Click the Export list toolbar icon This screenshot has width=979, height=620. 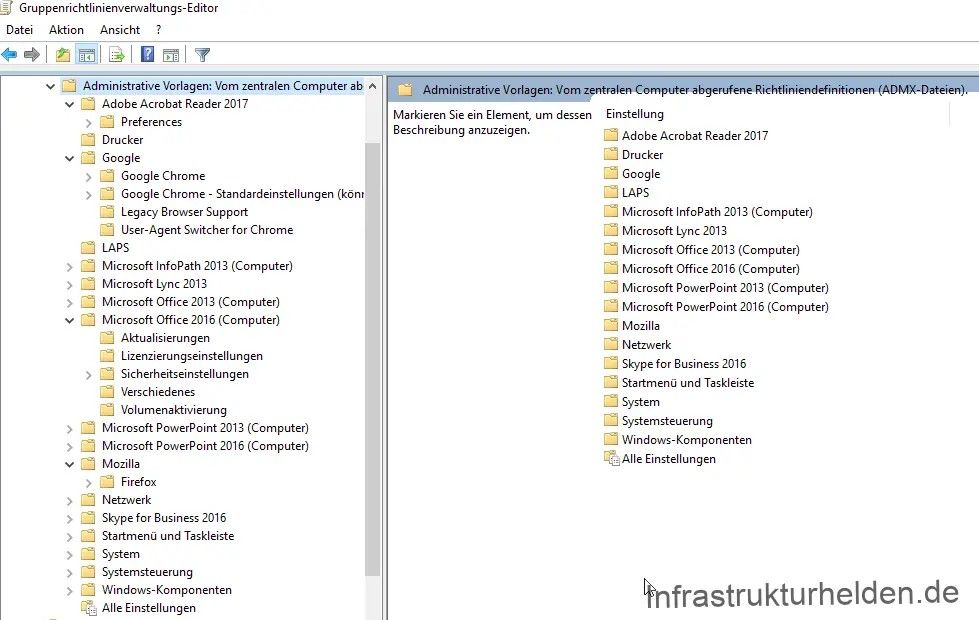click(x=117, y=55)
